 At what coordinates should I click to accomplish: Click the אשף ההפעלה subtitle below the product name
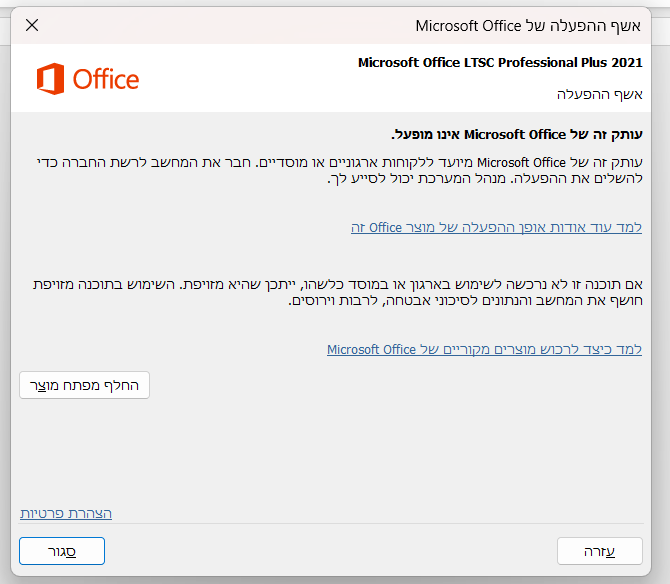pyautogui.click(x=599, y=94)
